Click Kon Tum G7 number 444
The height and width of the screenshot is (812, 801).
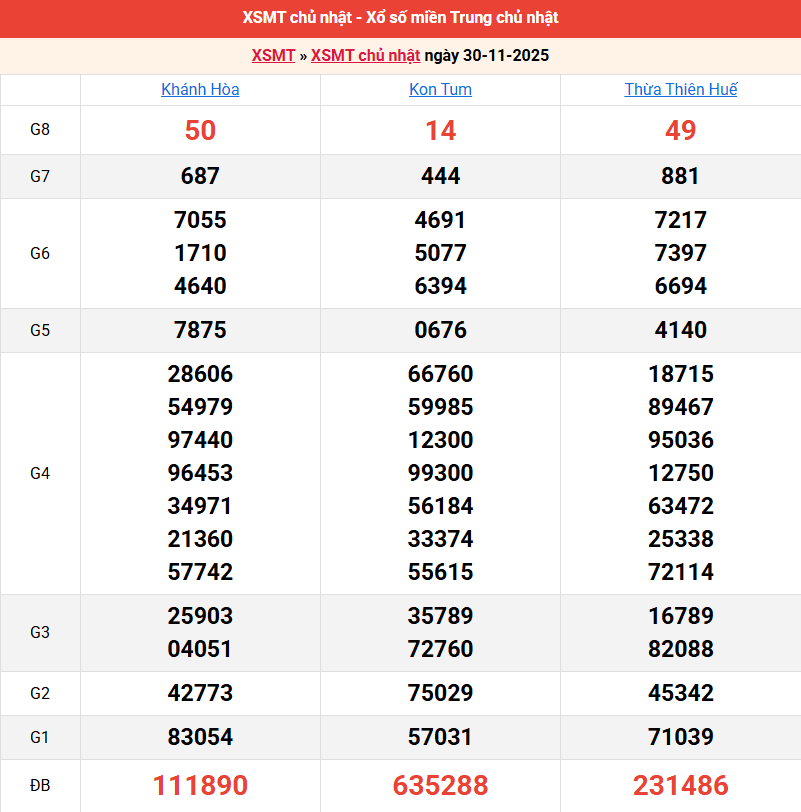click(440, 176)
